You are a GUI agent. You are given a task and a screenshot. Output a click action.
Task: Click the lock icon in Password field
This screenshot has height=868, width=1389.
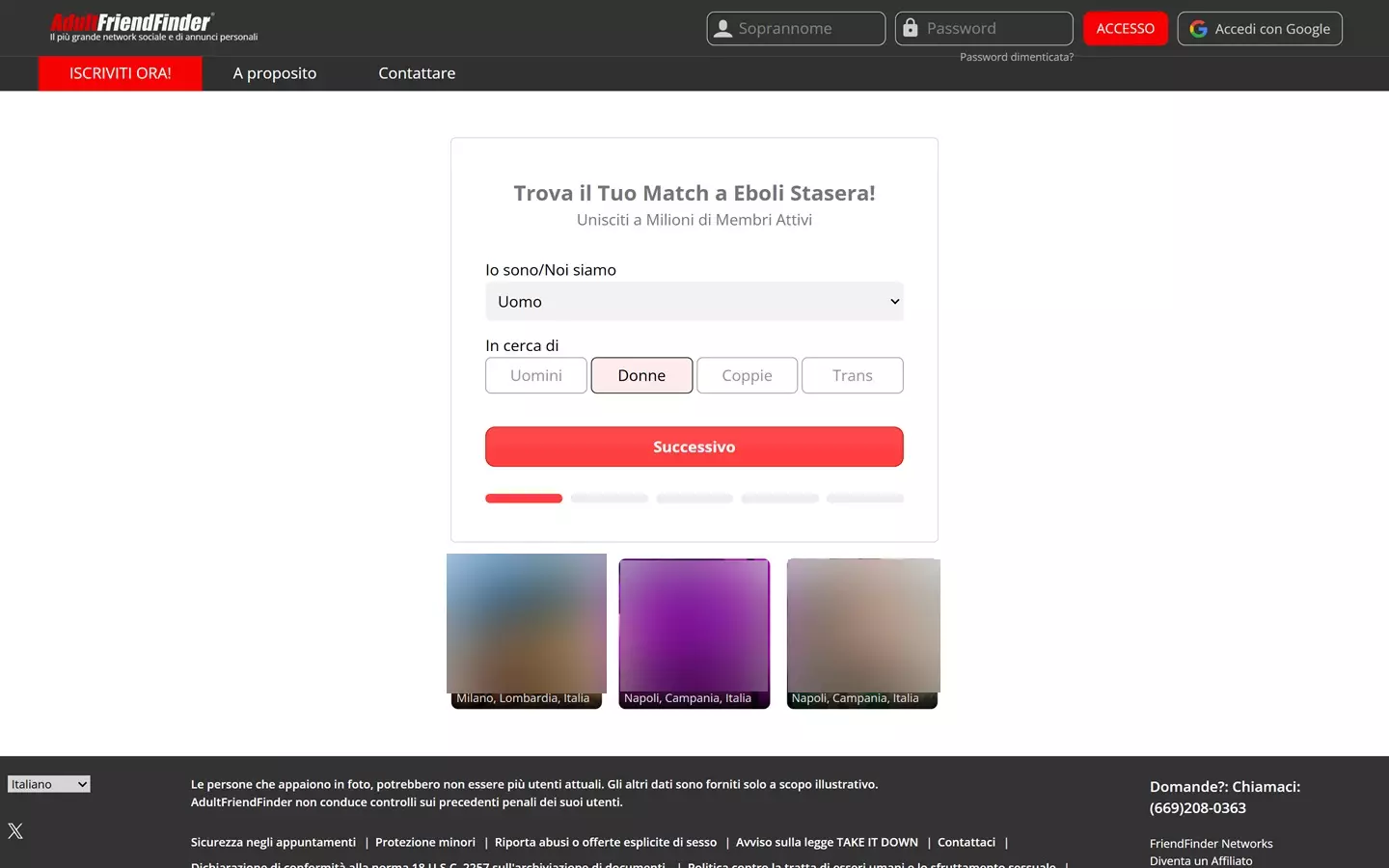coord(910,28)
